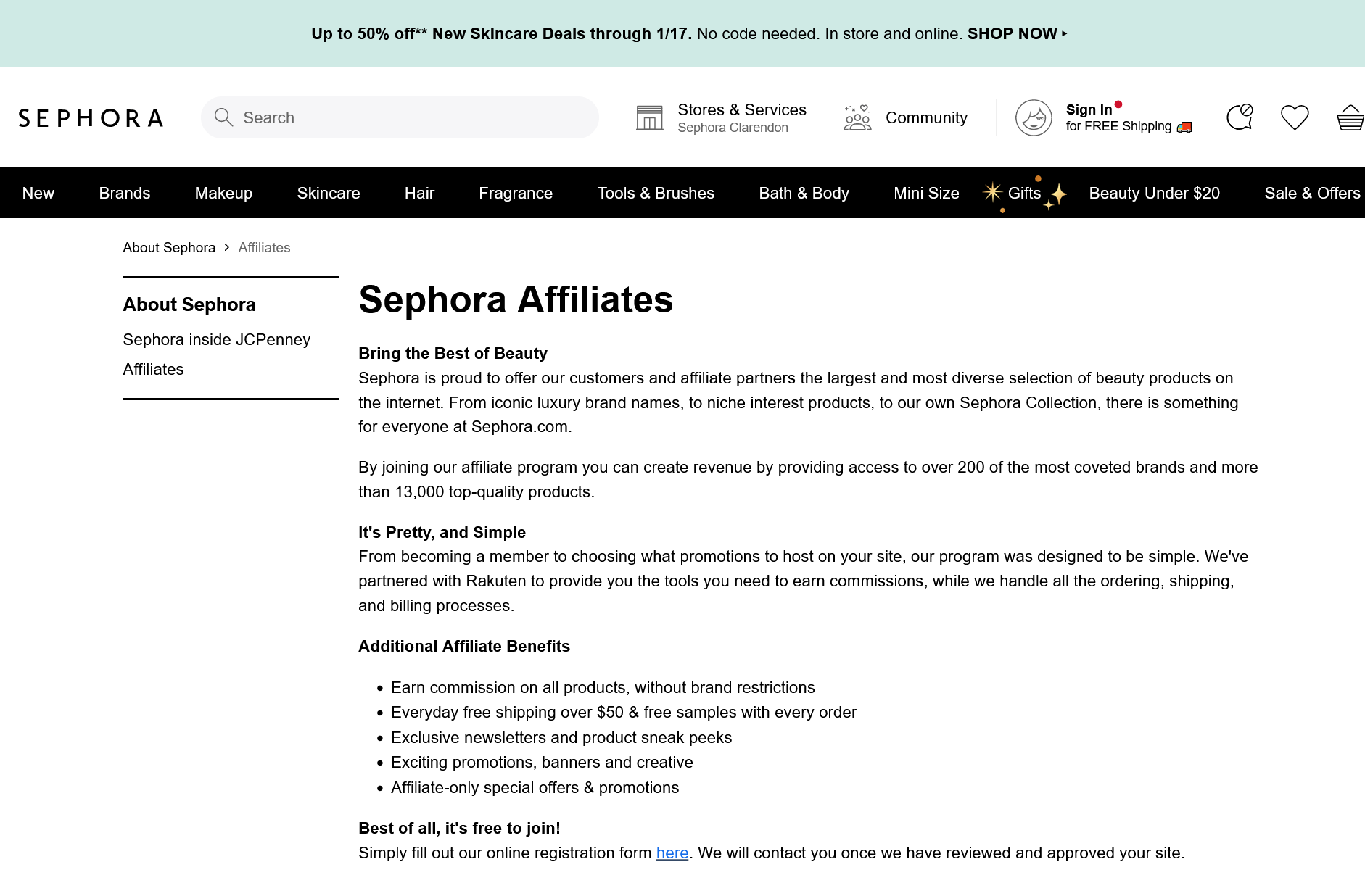Click "Best of all, it's free to join!"
Viewport: 1365px width, 896px height.
tap(459, 828)
